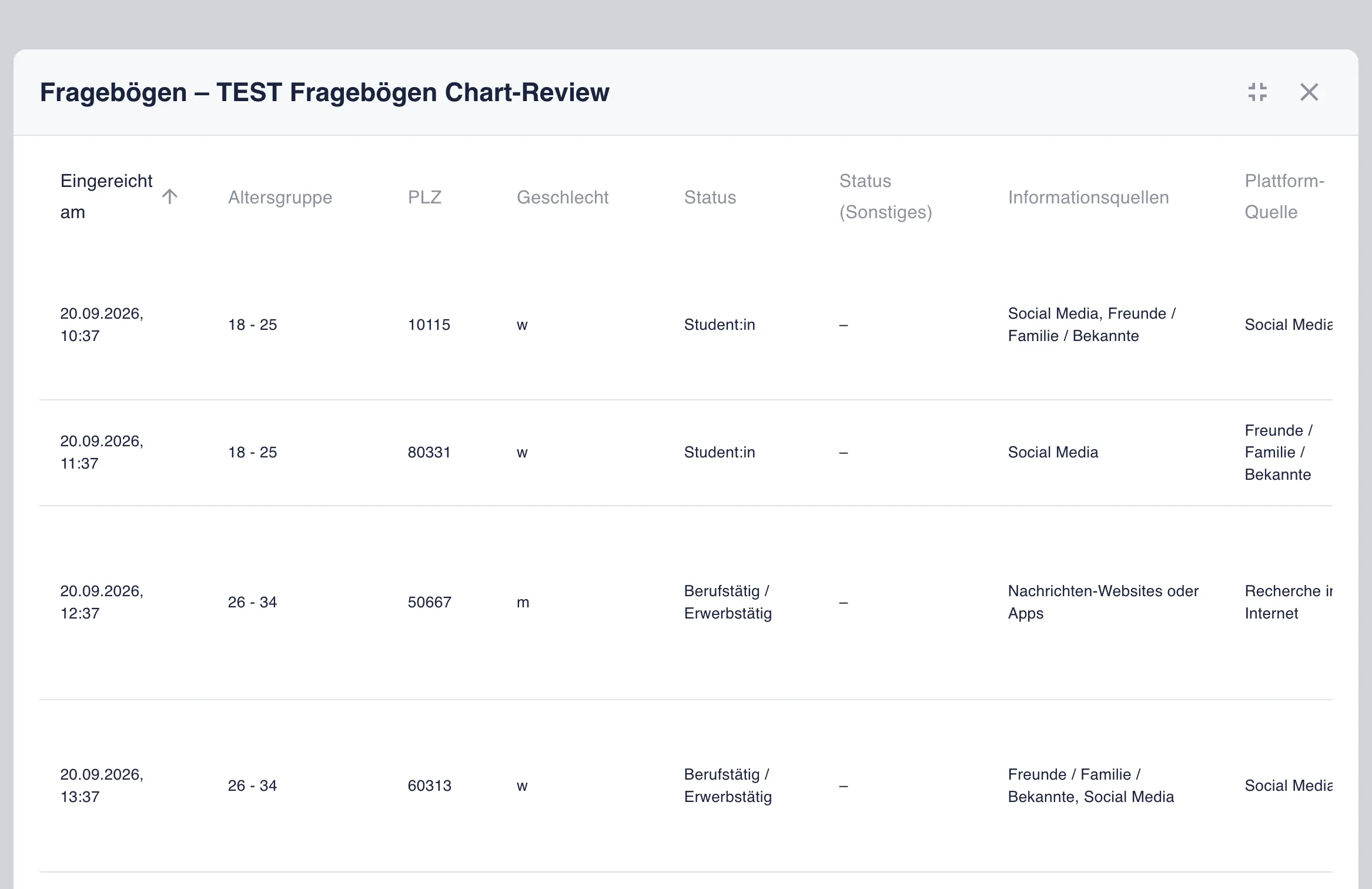Select the 20.09.2026, 11:37 date cell
The height and width of the screenshot is (889, 1372).
[x=102, y=452]
